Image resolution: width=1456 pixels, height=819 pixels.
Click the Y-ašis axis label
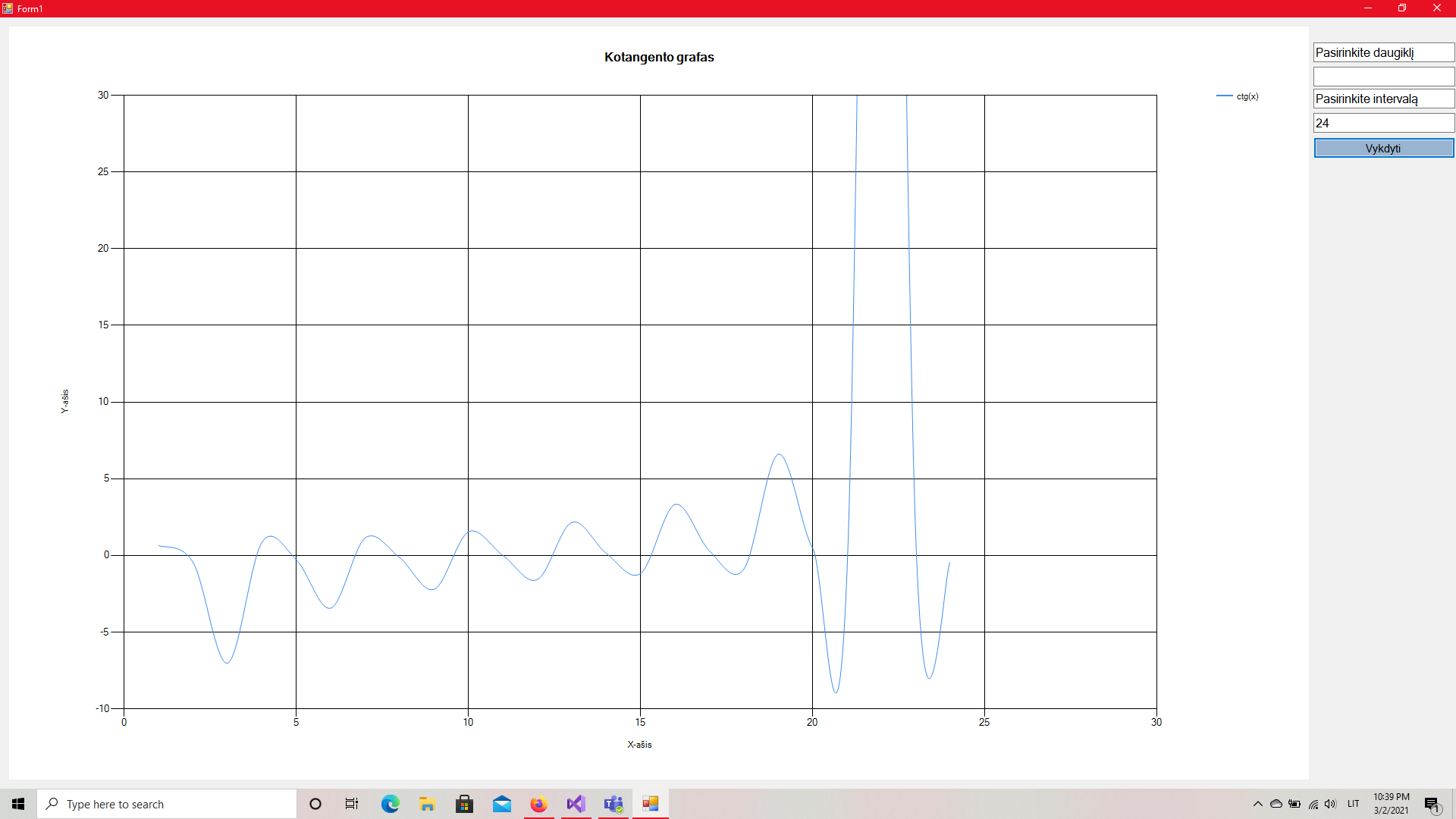click(x=65, y=401)
